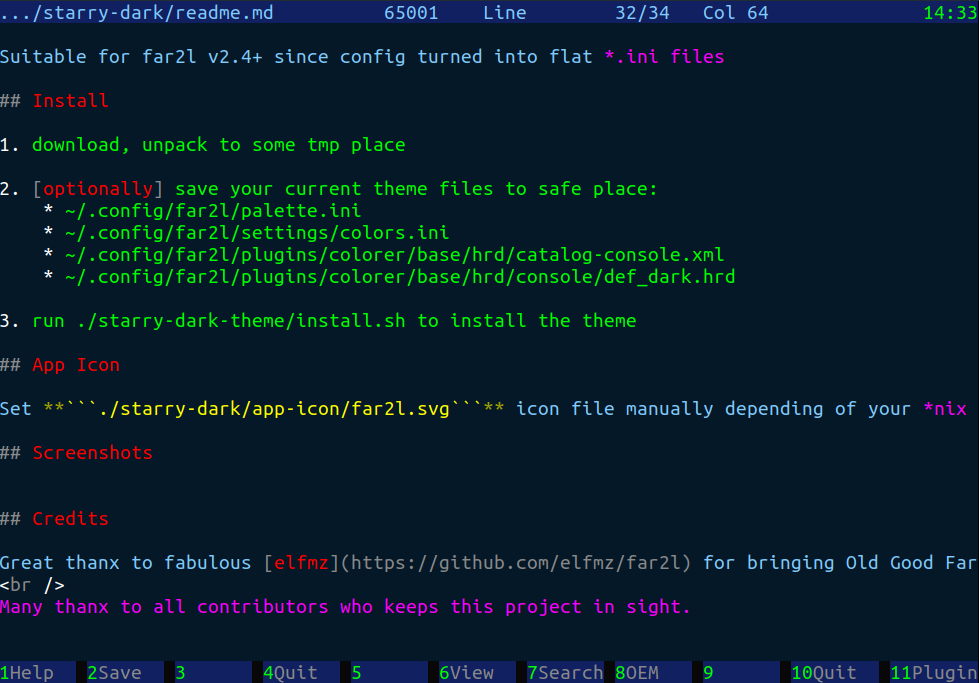The height and width of the screenshot is (683, 979).
Task: Click the Col 64 column indicator
Action: click(735, 12)
